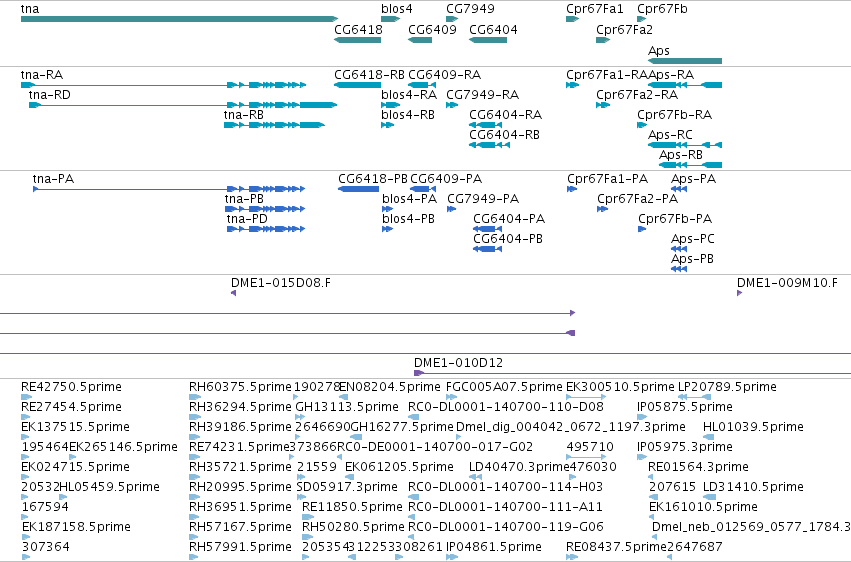
Task: Click the EK024715.5prime EST label
Action: click(x=75, y=467)
